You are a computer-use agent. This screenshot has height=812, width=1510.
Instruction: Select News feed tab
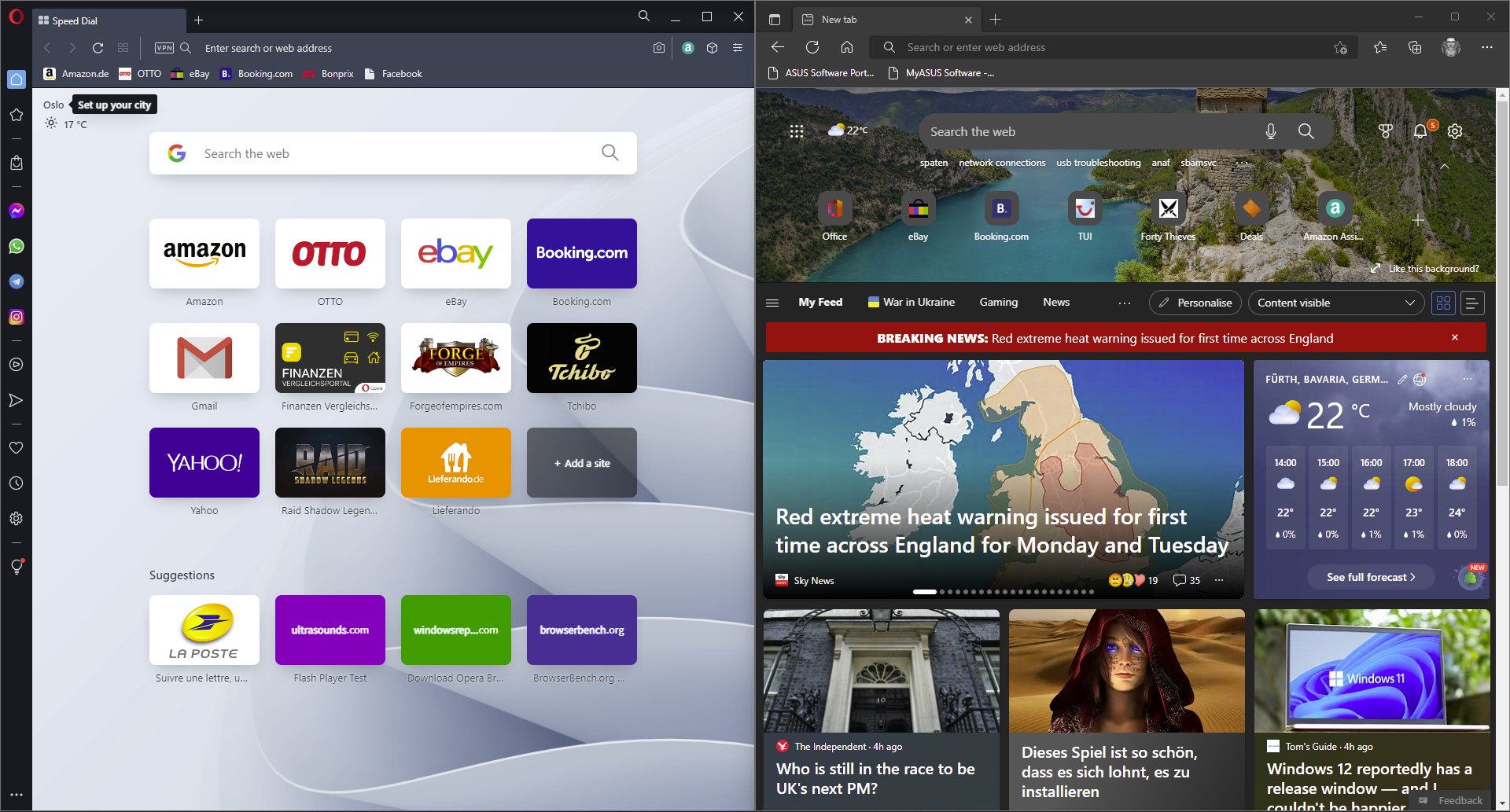pos(1056,302)
